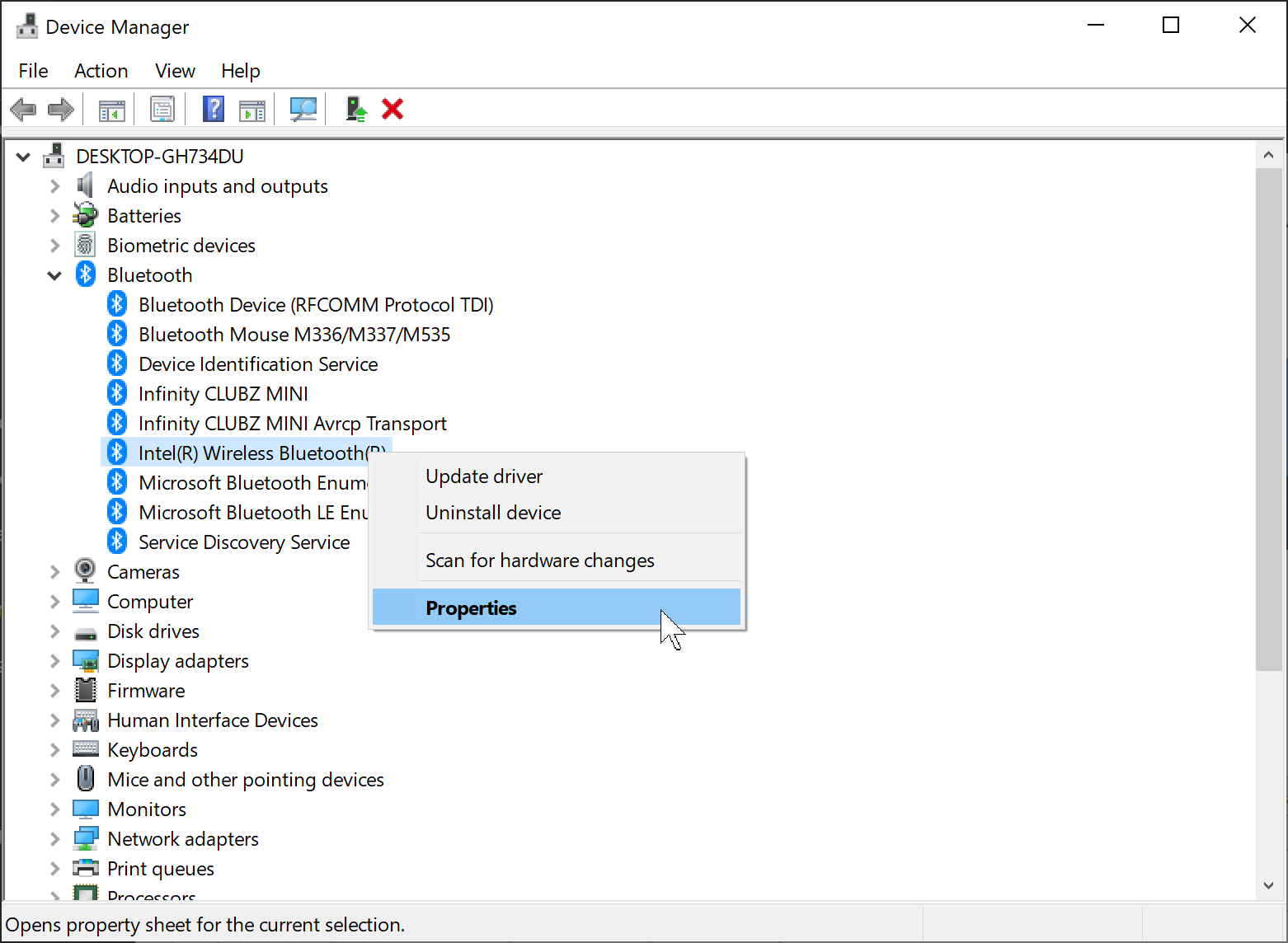Click the Bluetooth category icon
Screen dimensions: 1288x943
86,274
